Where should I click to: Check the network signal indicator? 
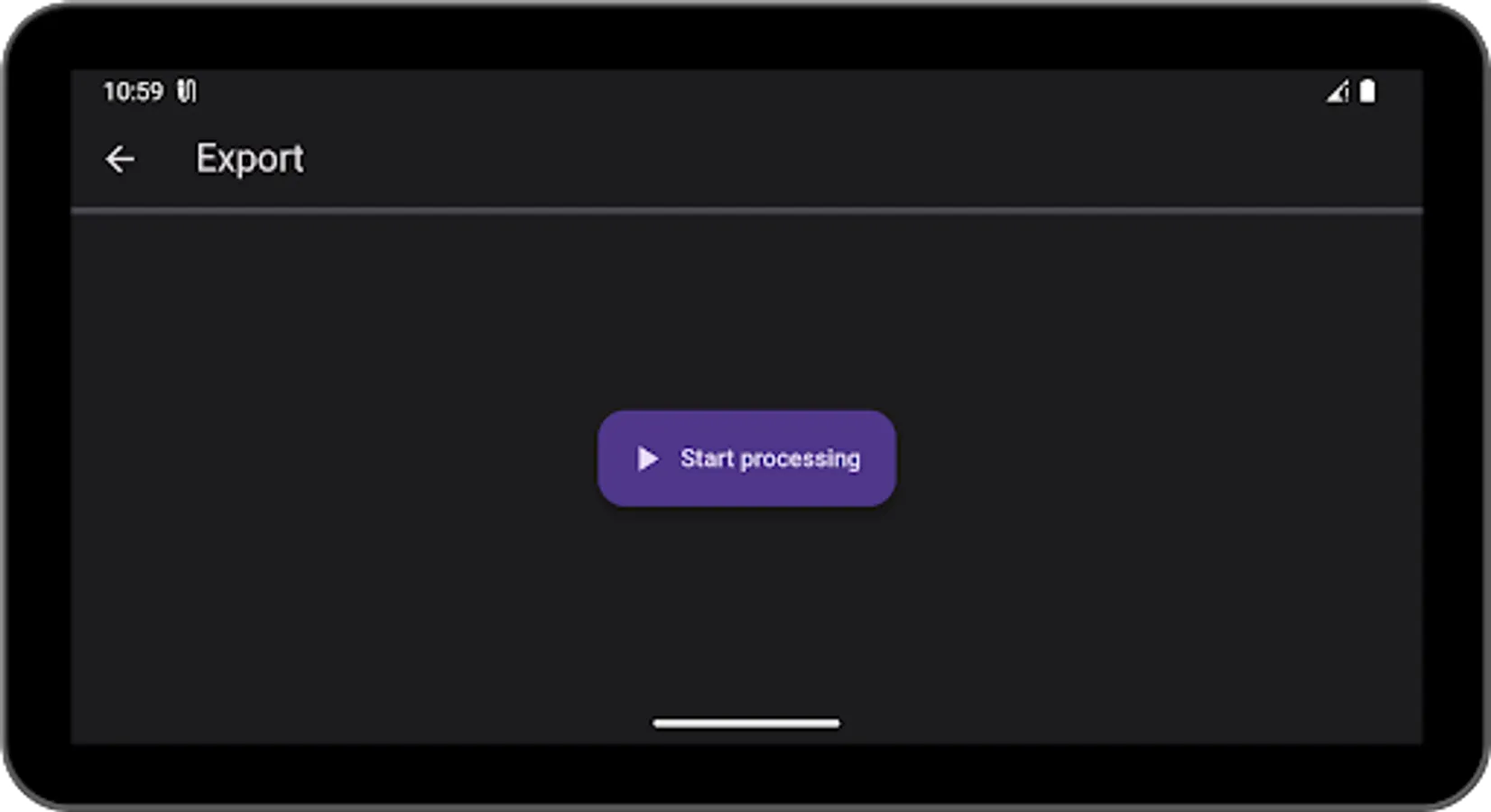point(1338,91)
